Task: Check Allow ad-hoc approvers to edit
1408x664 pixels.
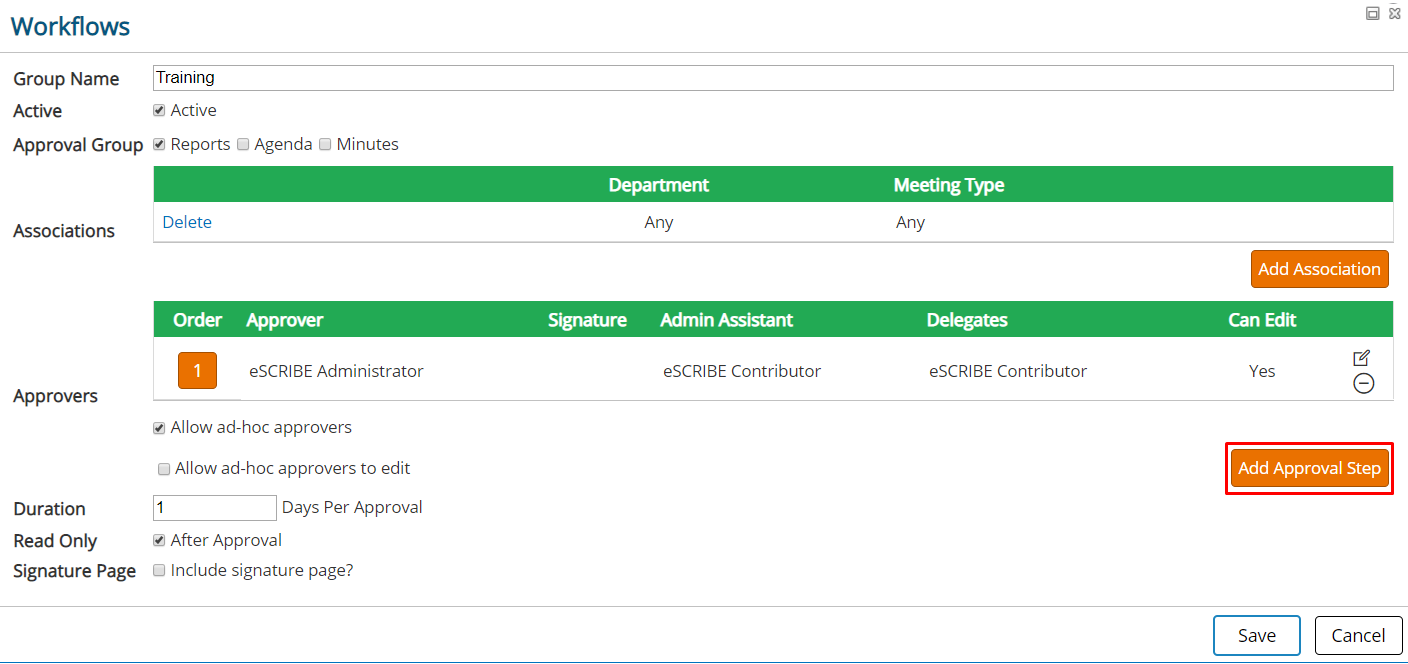Action: pos(164,469)
